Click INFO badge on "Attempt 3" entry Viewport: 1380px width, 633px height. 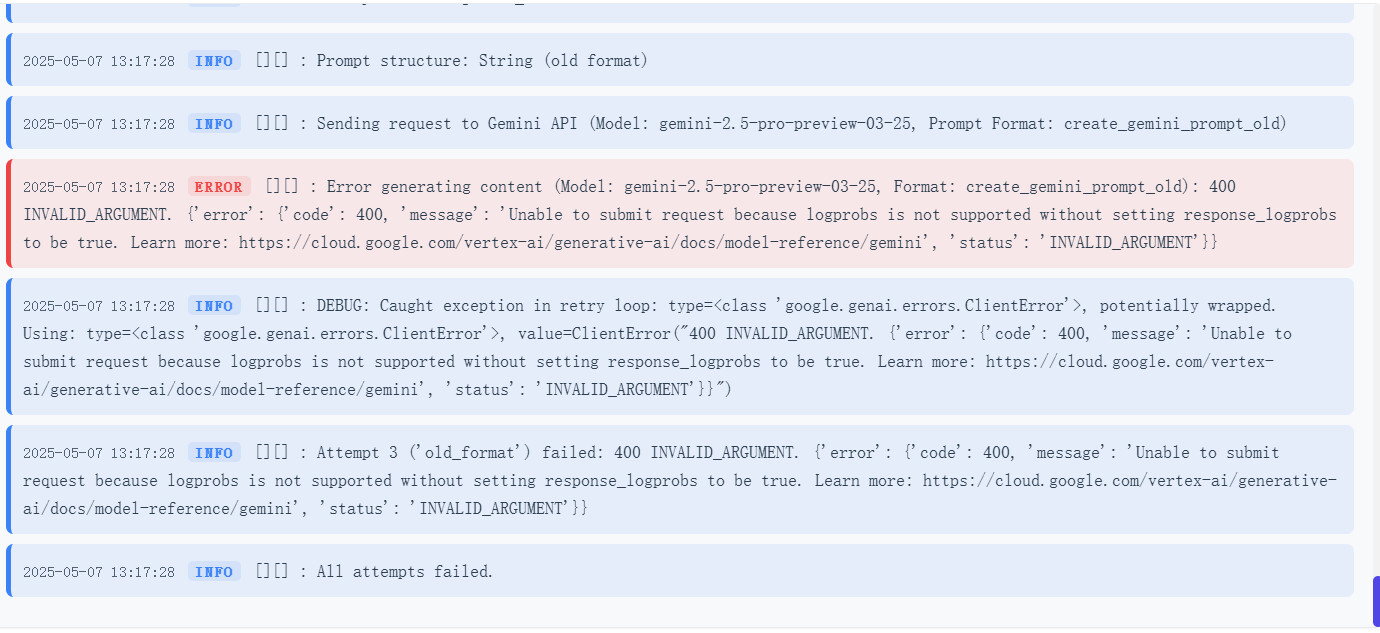[x=214, y=453]
